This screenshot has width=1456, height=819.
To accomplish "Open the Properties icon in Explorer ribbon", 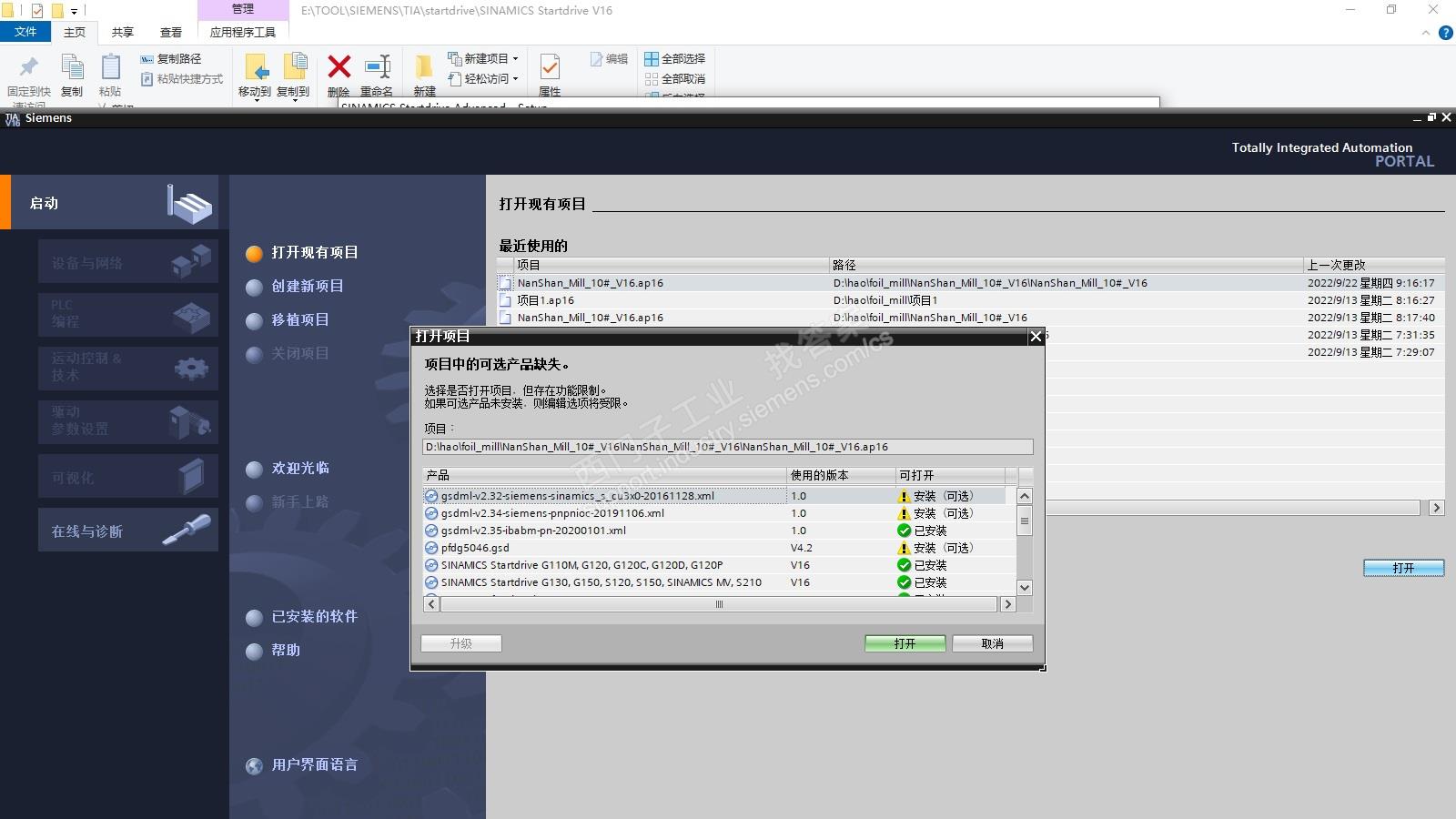I will point(550,67).
